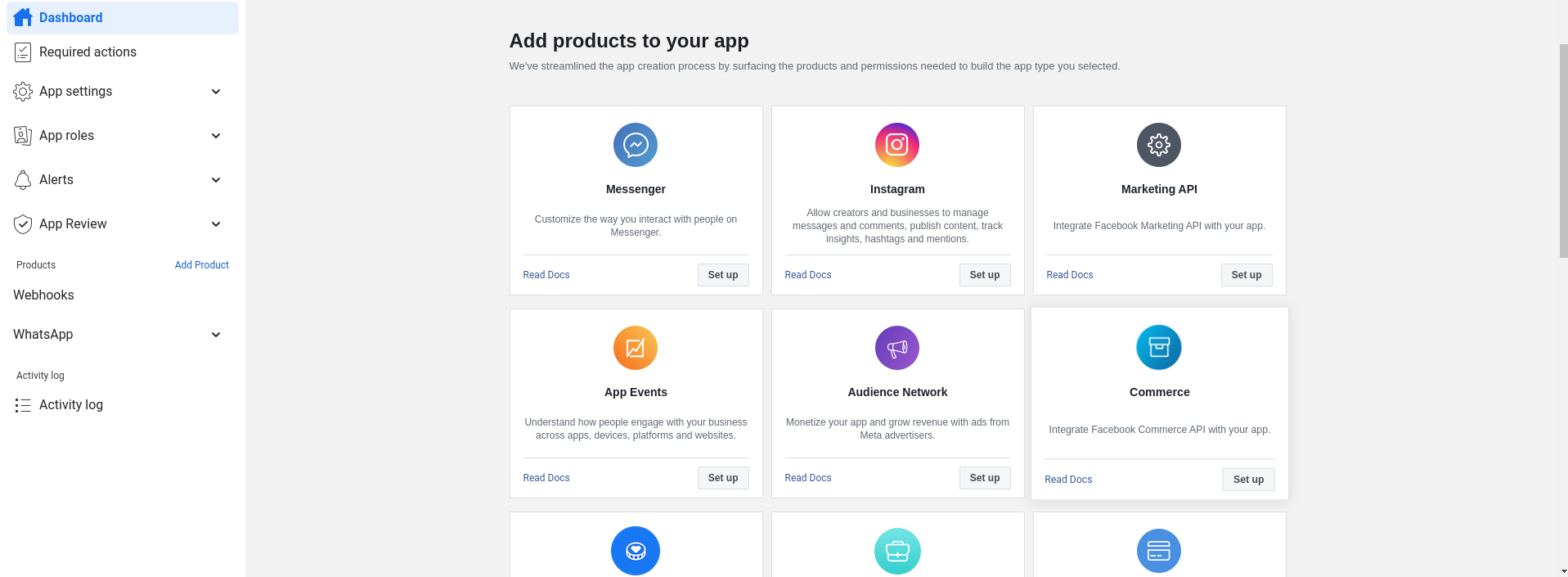
Task: Expand the App roles chevron
Action: click(x=216, y=136)
